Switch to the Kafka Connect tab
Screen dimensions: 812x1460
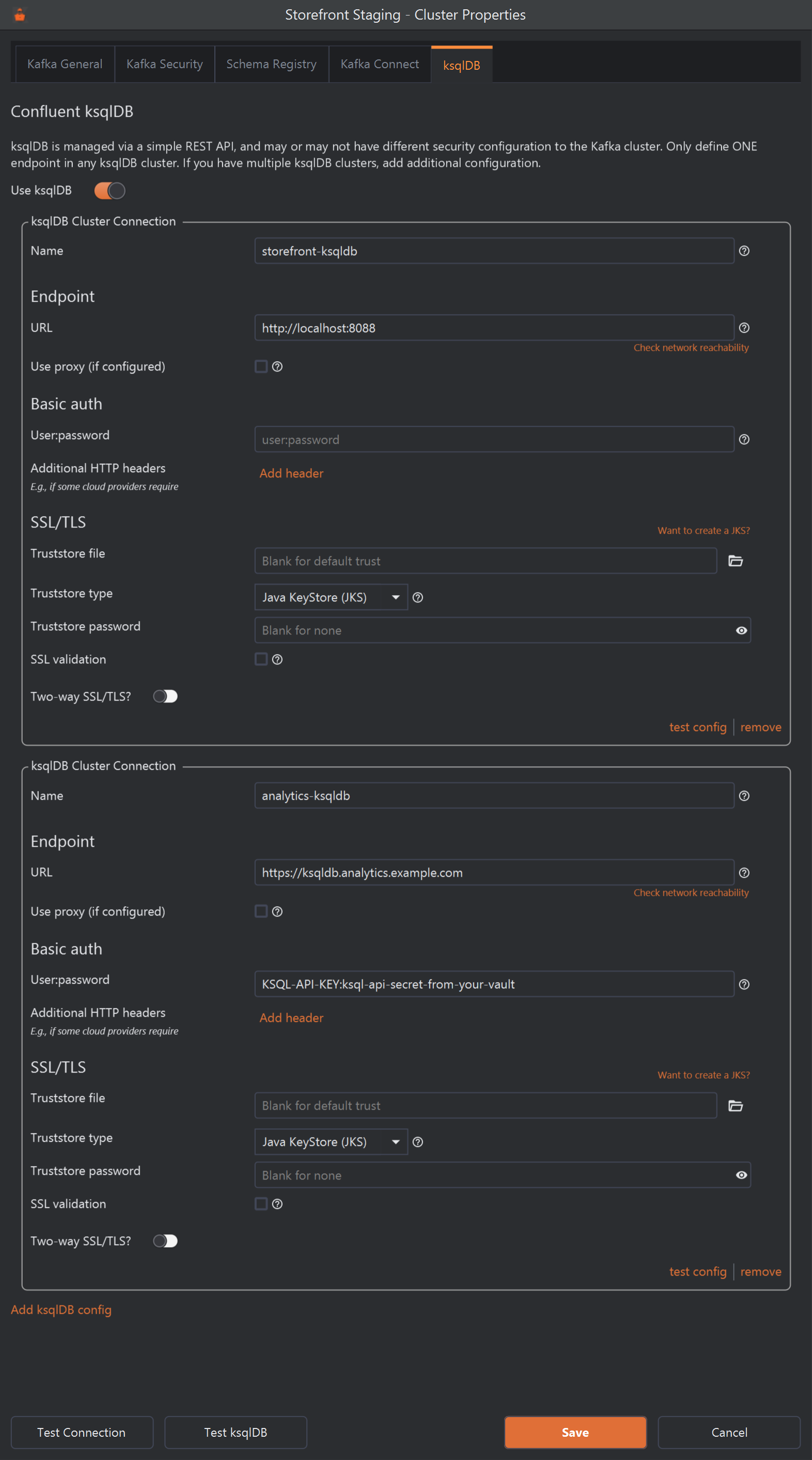(x=380, y=64)
